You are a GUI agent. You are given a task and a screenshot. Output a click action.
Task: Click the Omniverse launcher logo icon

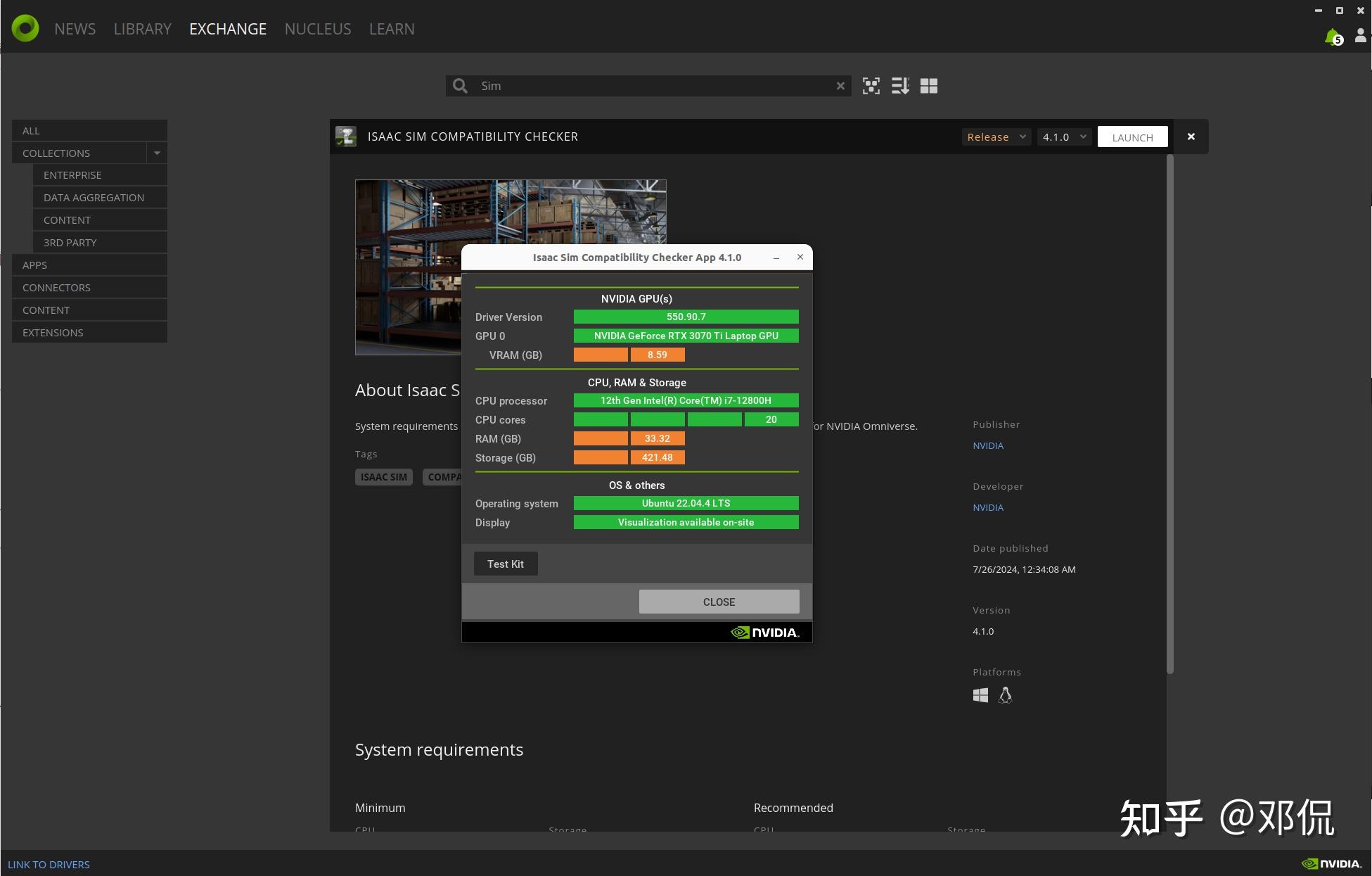click(25, 28)
